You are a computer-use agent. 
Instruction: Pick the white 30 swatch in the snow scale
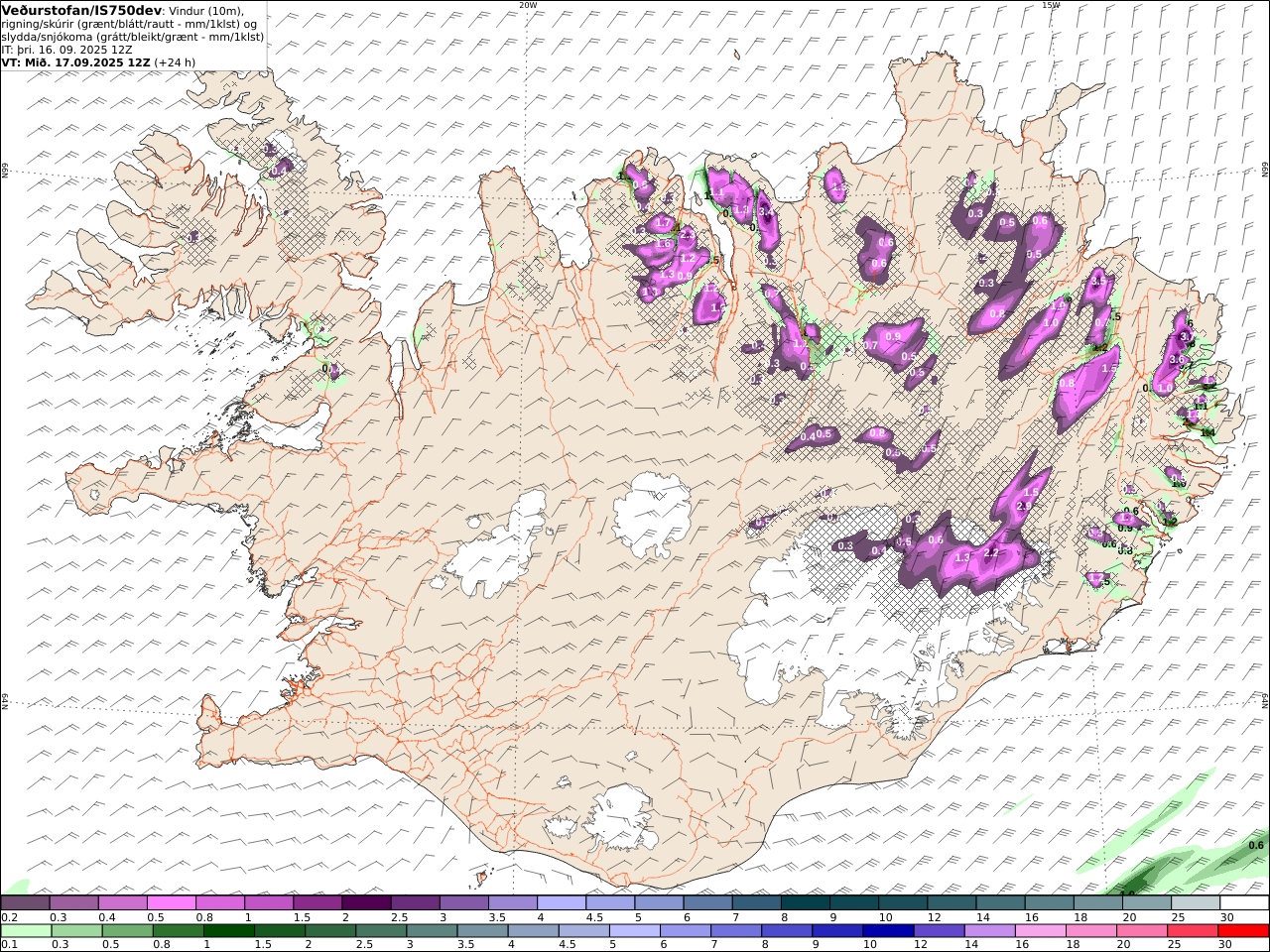[x=1243, y=903]
